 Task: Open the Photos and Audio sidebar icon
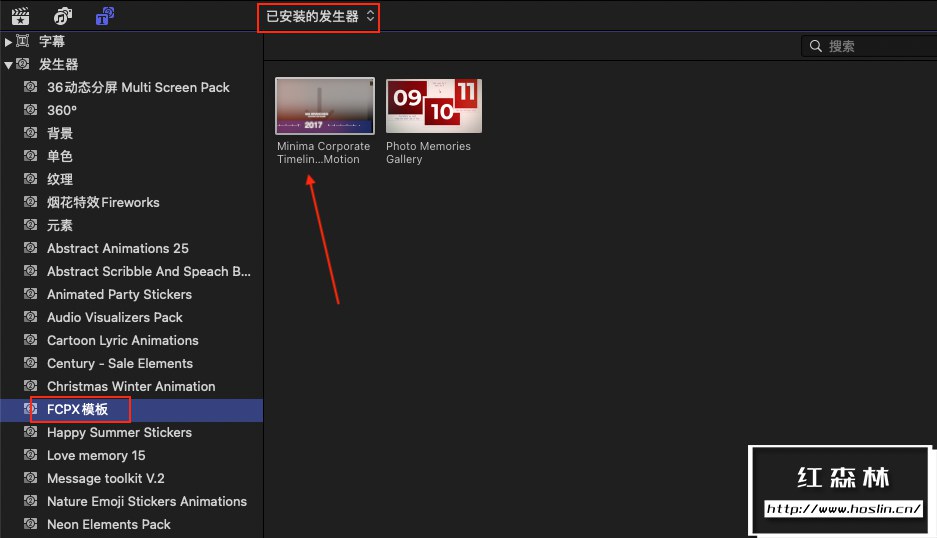(x=63, y=16)
